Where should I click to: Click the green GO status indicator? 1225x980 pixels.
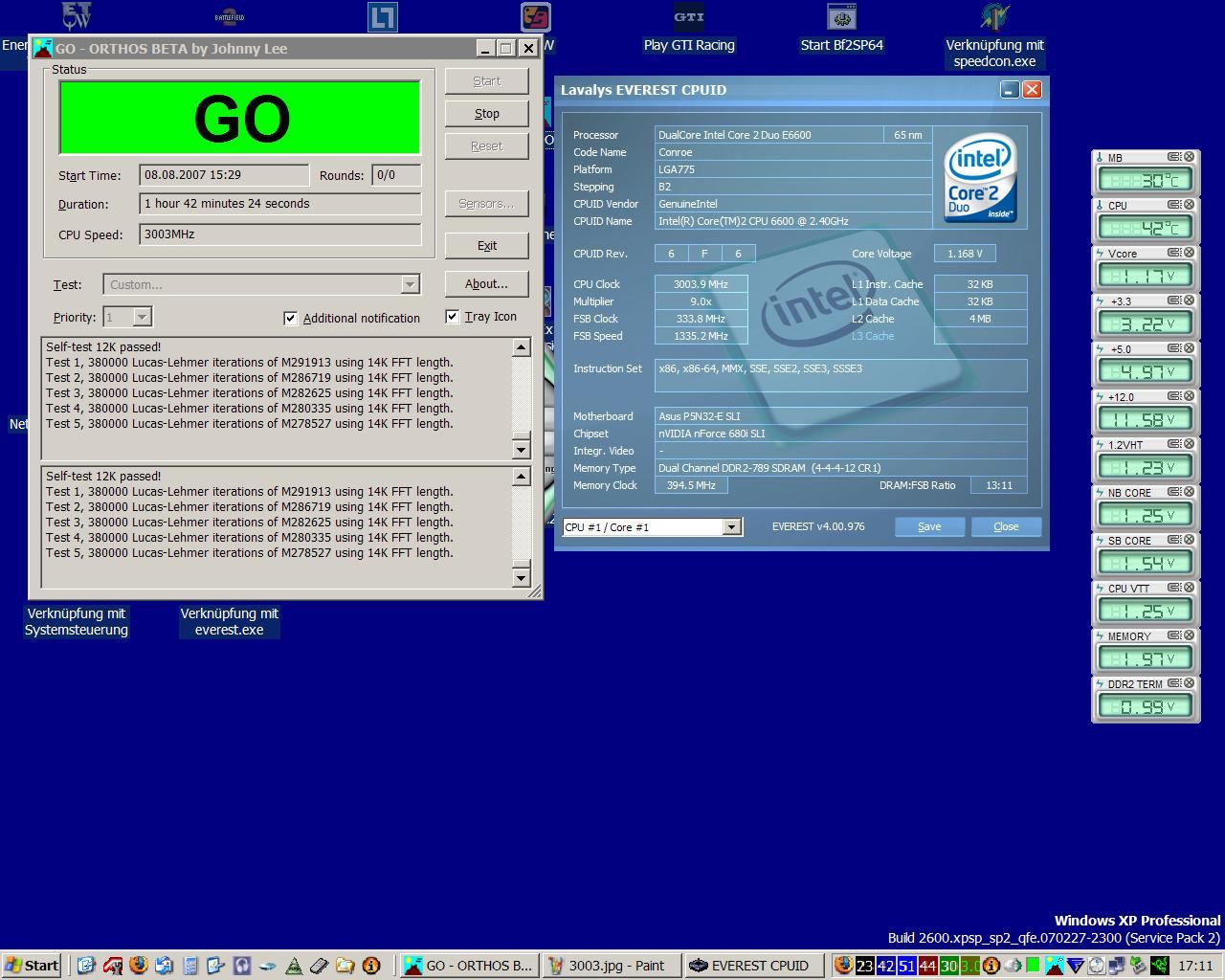coord(240,118)
